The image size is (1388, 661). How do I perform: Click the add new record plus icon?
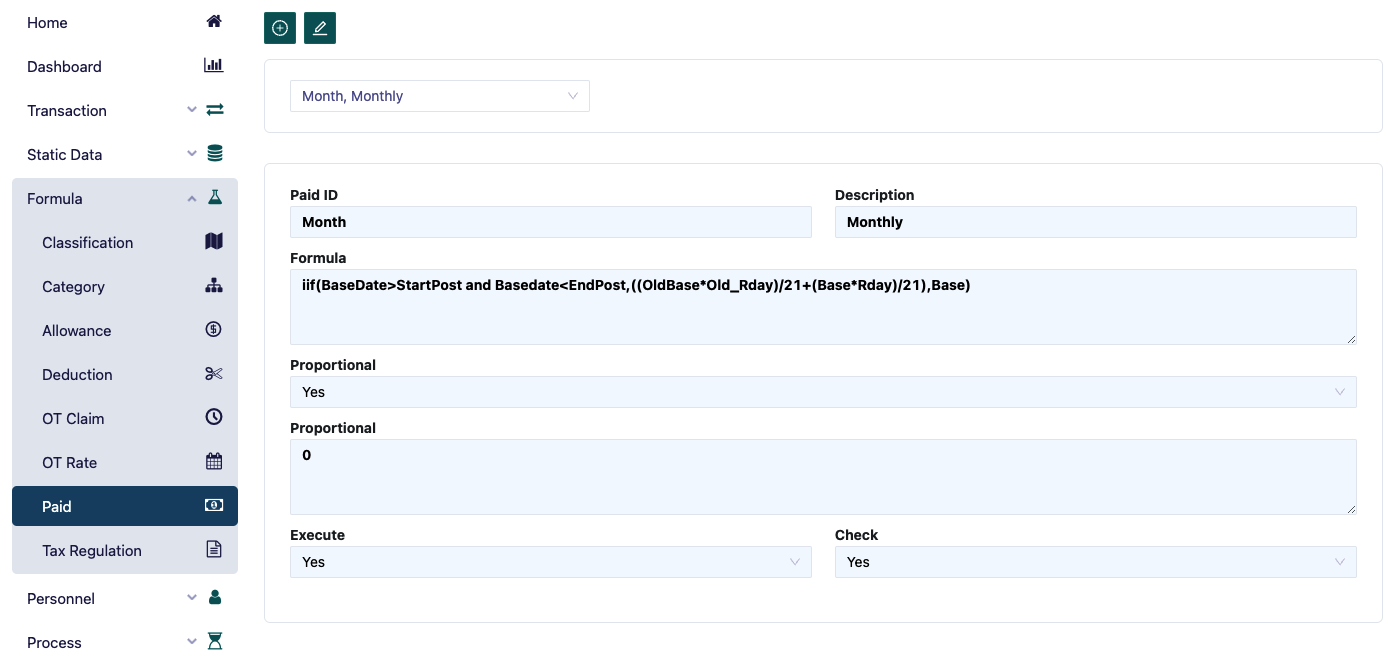pyautogui.click(x=280, y=28)
